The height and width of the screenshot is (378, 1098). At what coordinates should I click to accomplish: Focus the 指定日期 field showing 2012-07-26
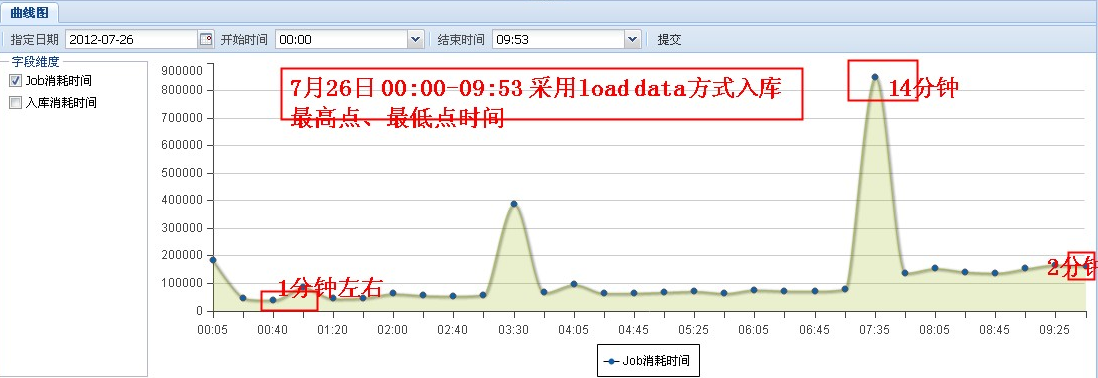[x=132, y=40]
